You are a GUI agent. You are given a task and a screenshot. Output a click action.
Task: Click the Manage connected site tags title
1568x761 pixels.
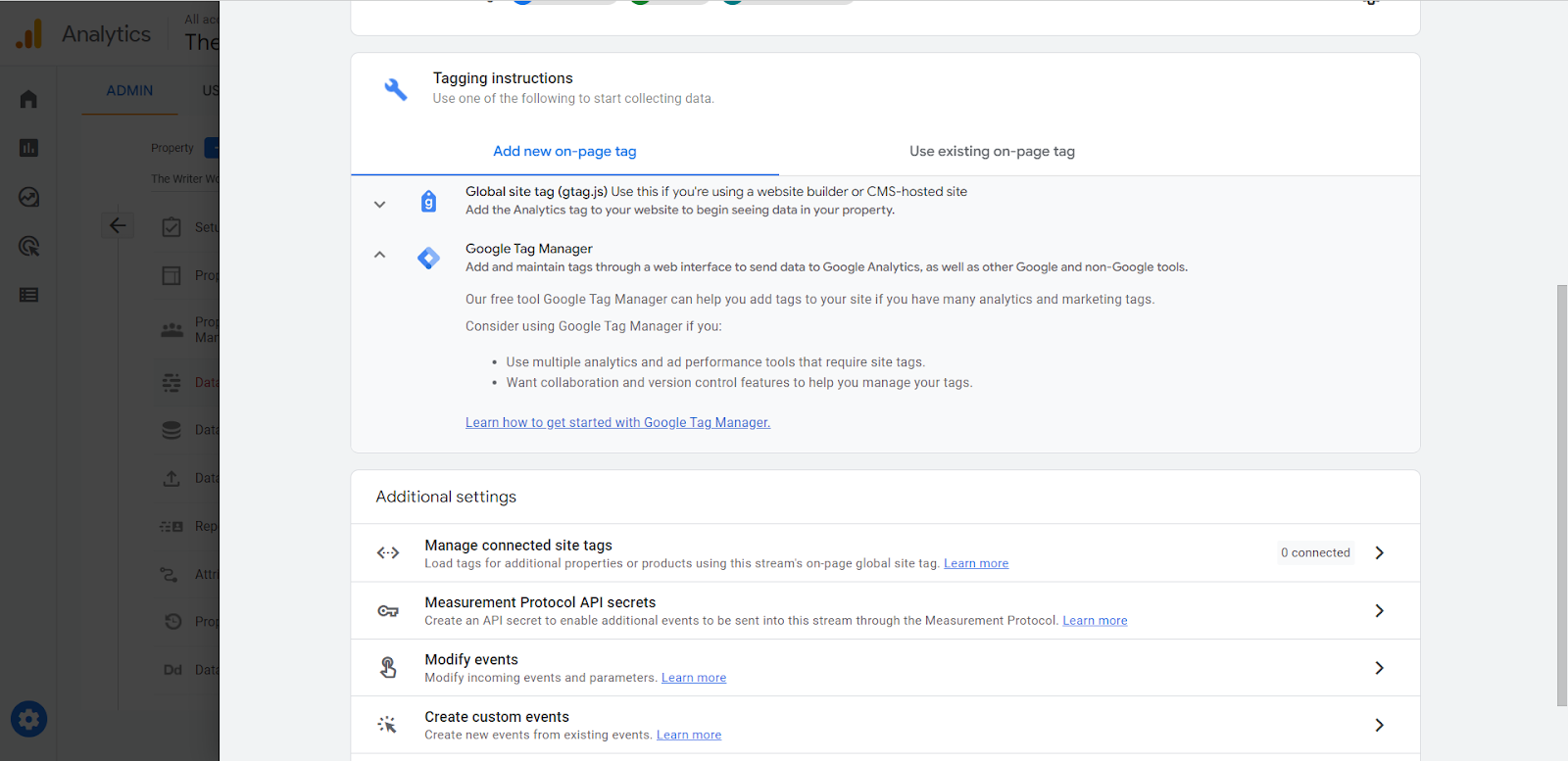click(518, 546)
